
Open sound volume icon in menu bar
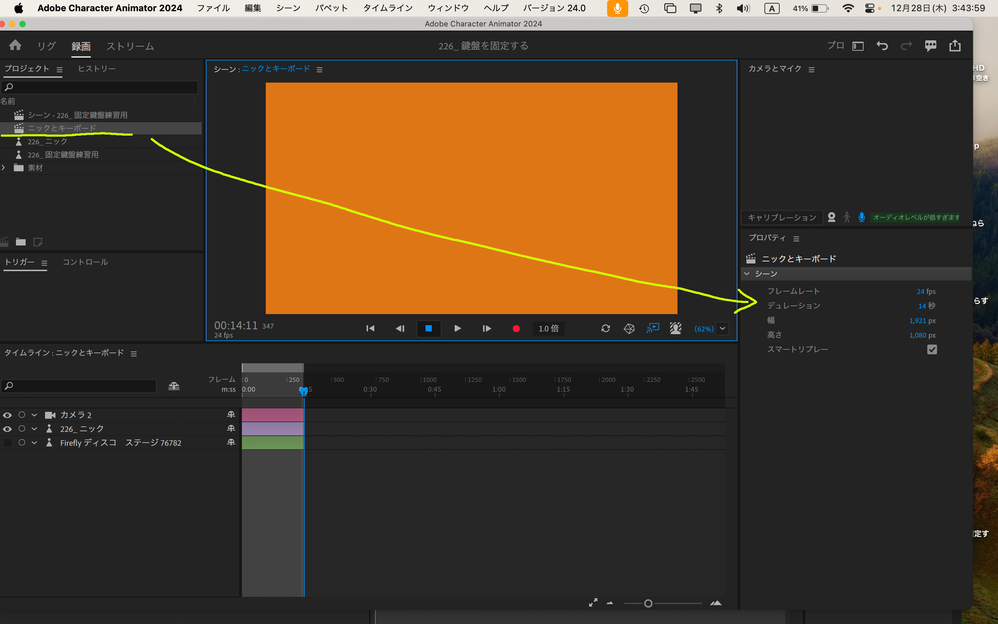click(x=743, y=8)
